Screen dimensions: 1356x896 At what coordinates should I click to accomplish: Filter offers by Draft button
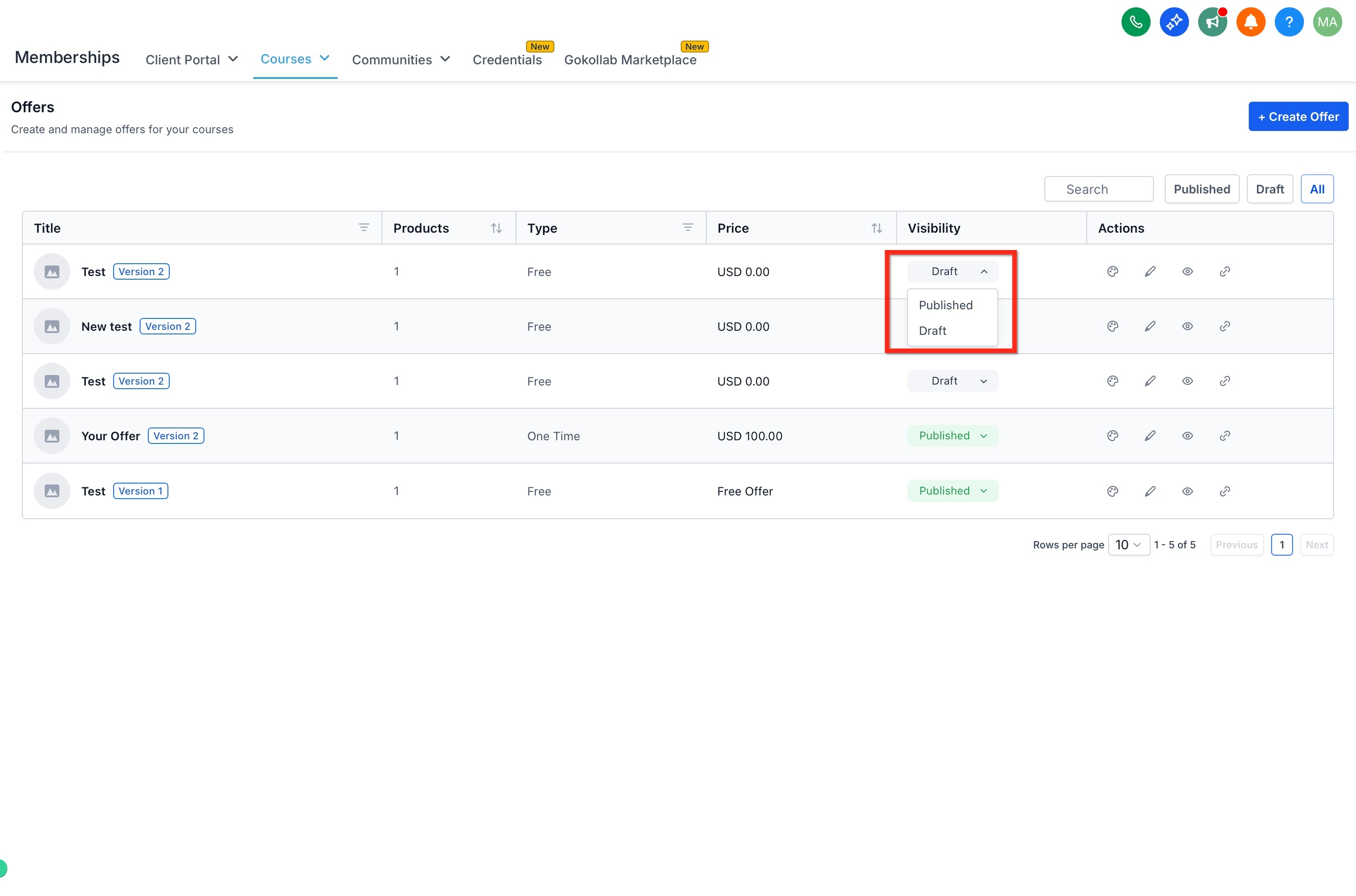[x=1269, y=189]
